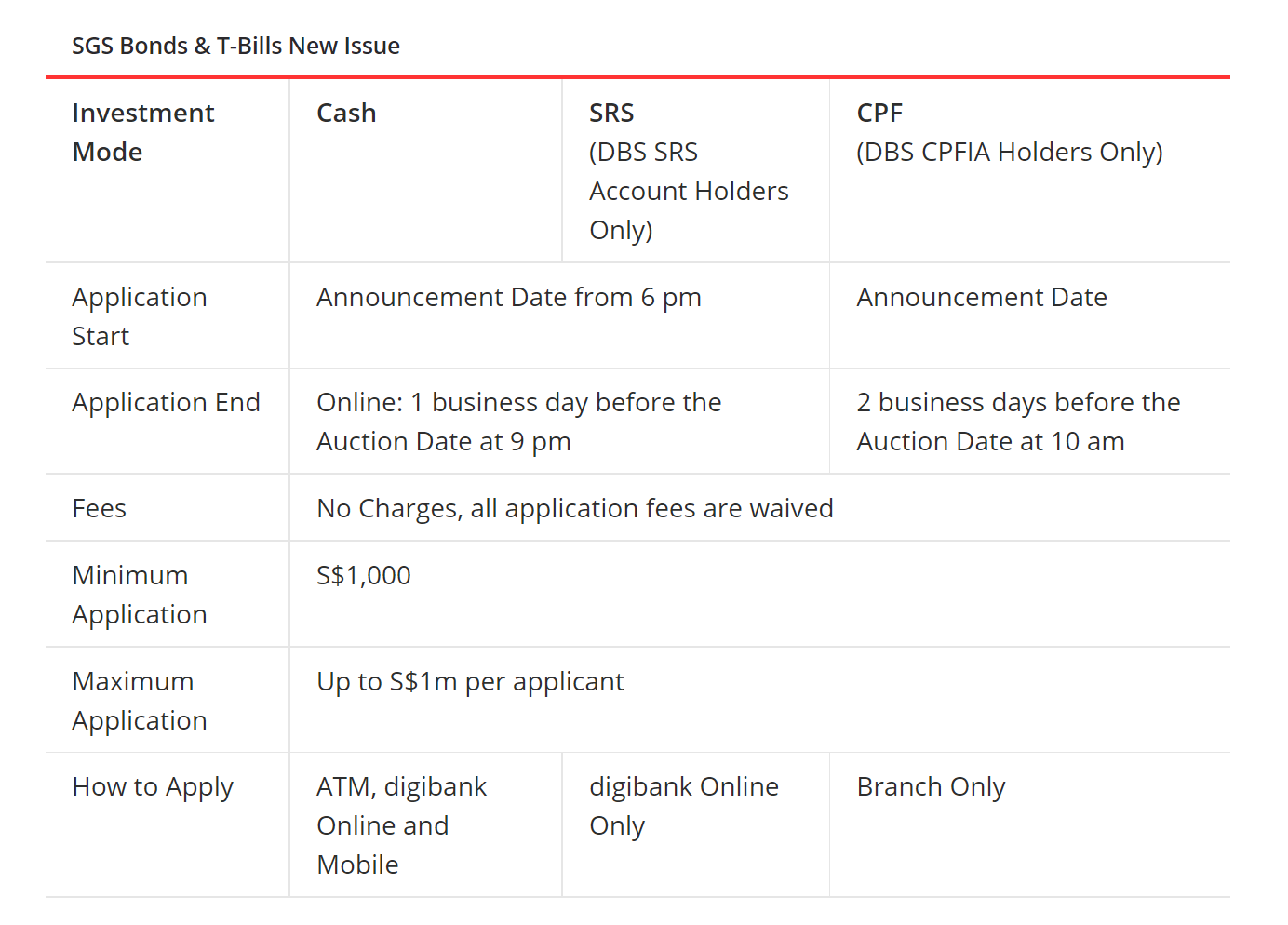Click the SRS column header
Viewport: 1288px width, 925px height.
[x=611, y=113]
